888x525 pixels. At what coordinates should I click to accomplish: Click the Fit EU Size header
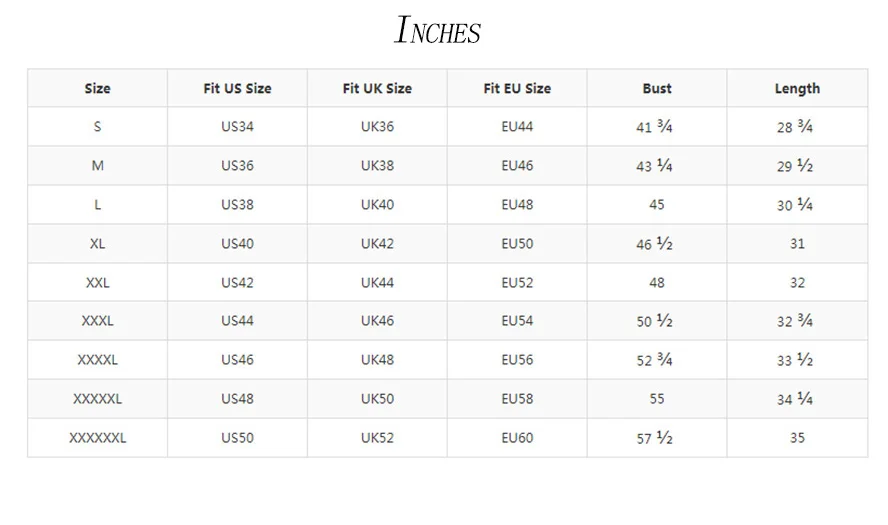[517, 88]
